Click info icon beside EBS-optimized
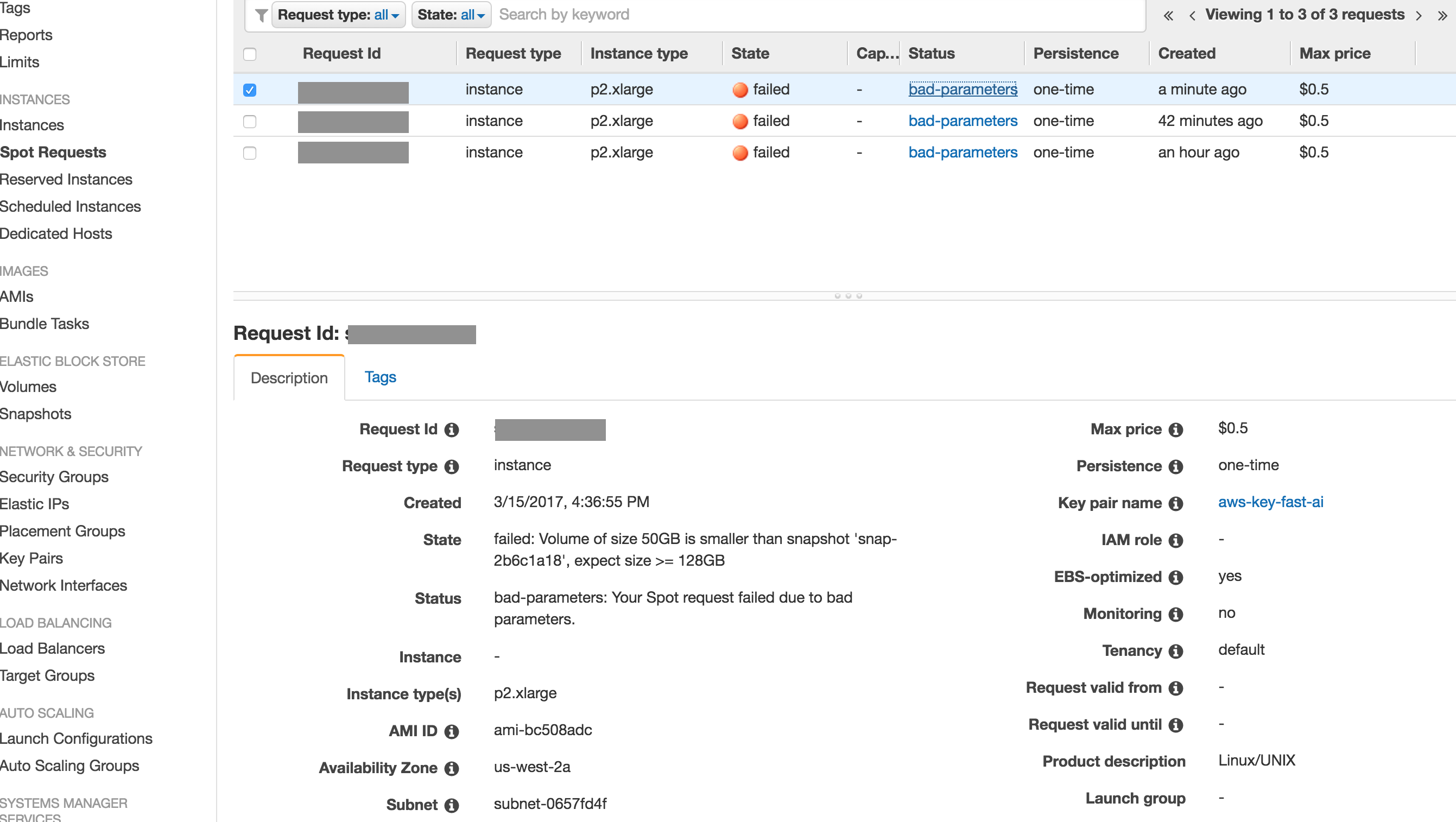This screenshot has height=822, width=1456. click(x=1176, y=577)
